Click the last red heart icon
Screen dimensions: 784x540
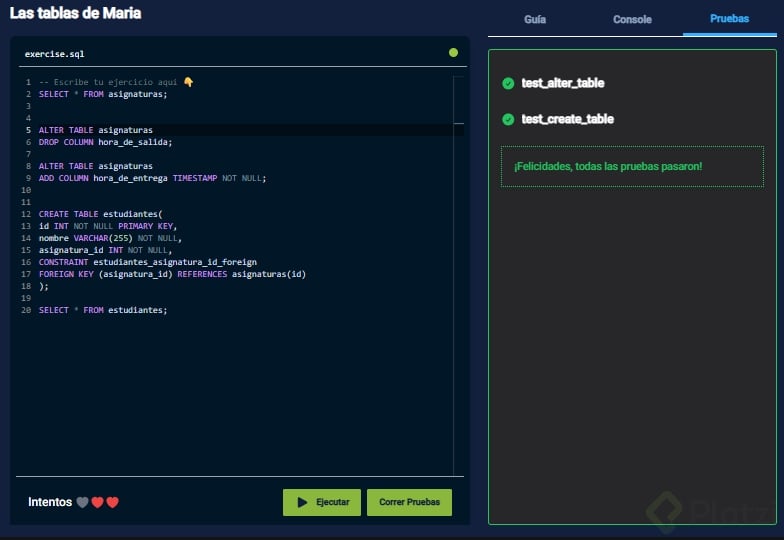click(112, 502)
